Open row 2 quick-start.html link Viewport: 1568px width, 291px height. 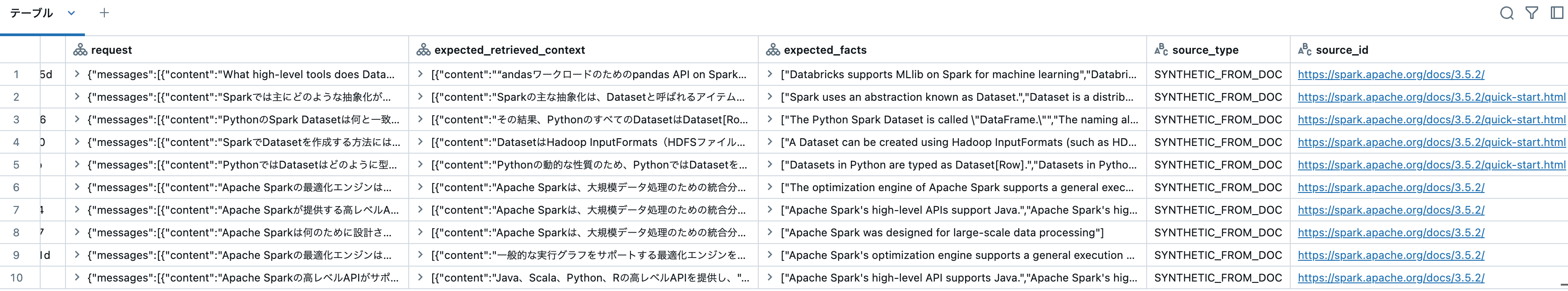(x=1432, y=97)
